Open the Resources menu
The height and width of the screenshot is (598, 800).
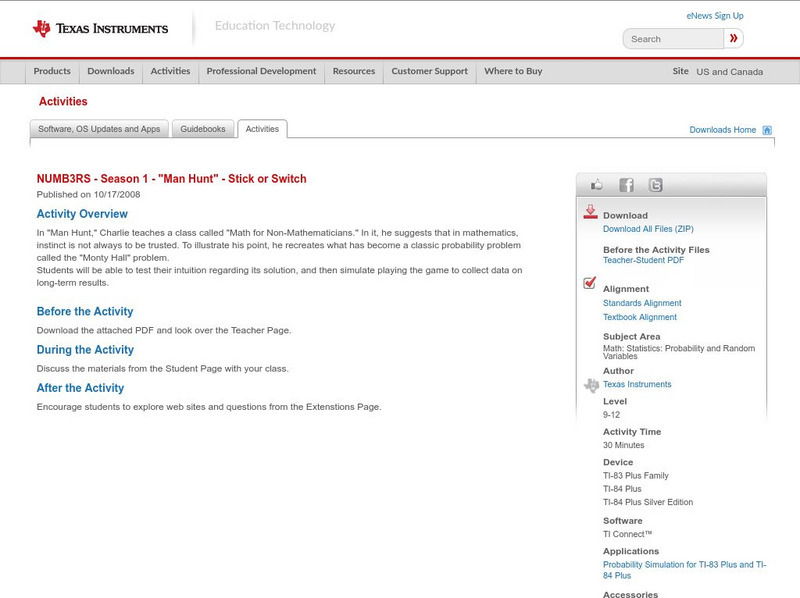tap(354, 71)
